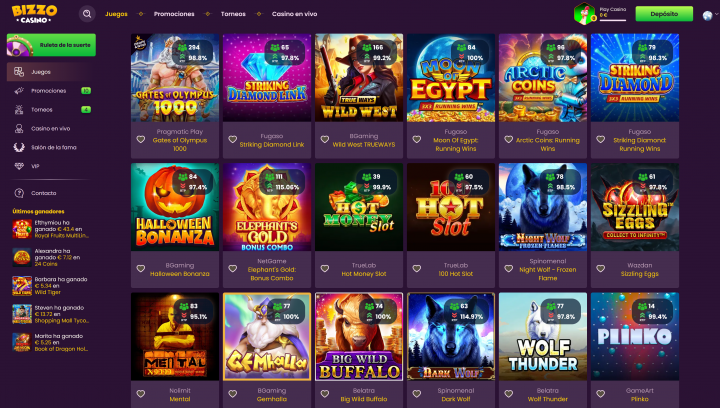Go to Casino en vivo top menu

(294, 14)
